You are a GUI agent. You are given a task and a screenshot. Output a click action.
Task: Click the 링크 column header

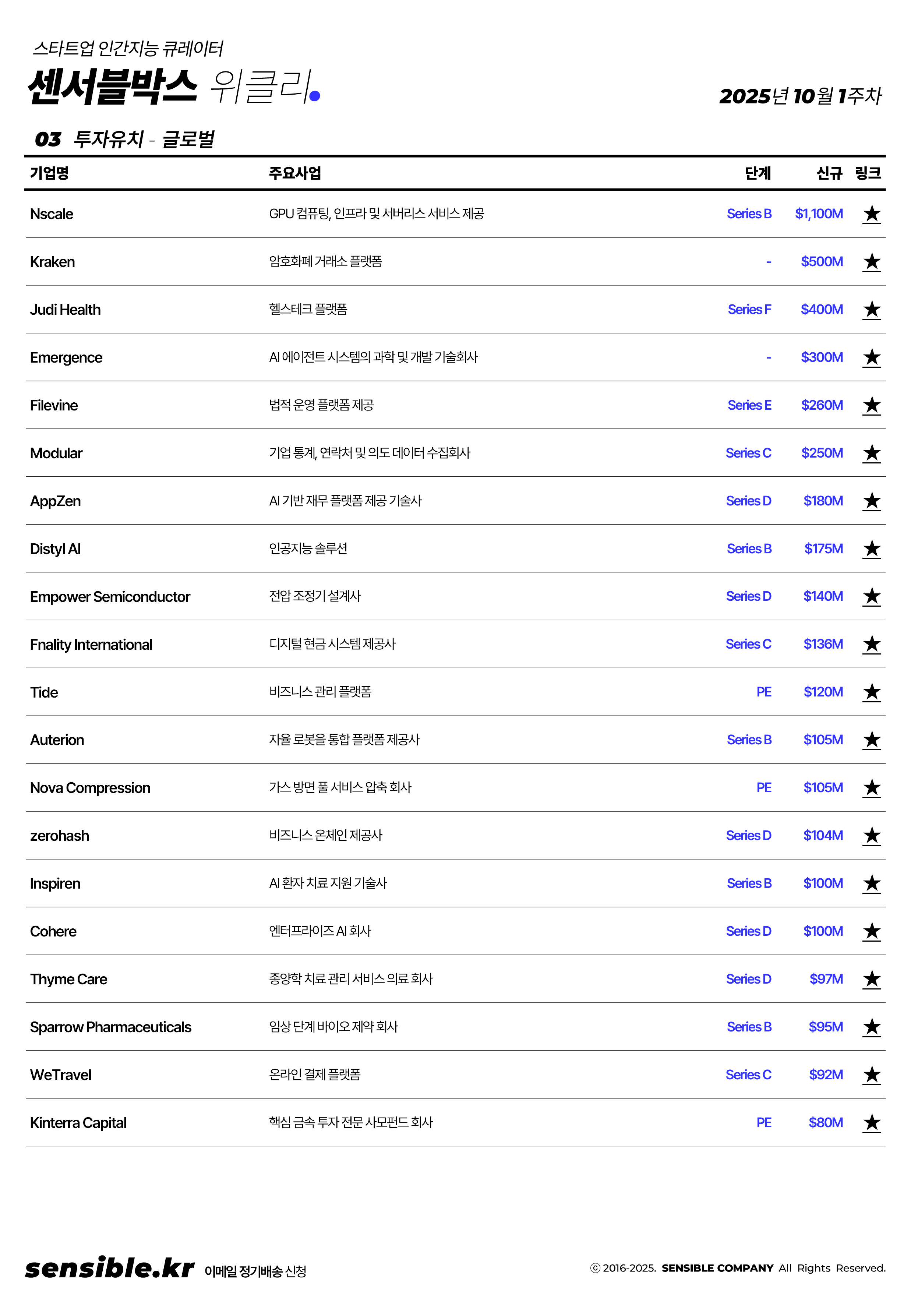[868, 173]
